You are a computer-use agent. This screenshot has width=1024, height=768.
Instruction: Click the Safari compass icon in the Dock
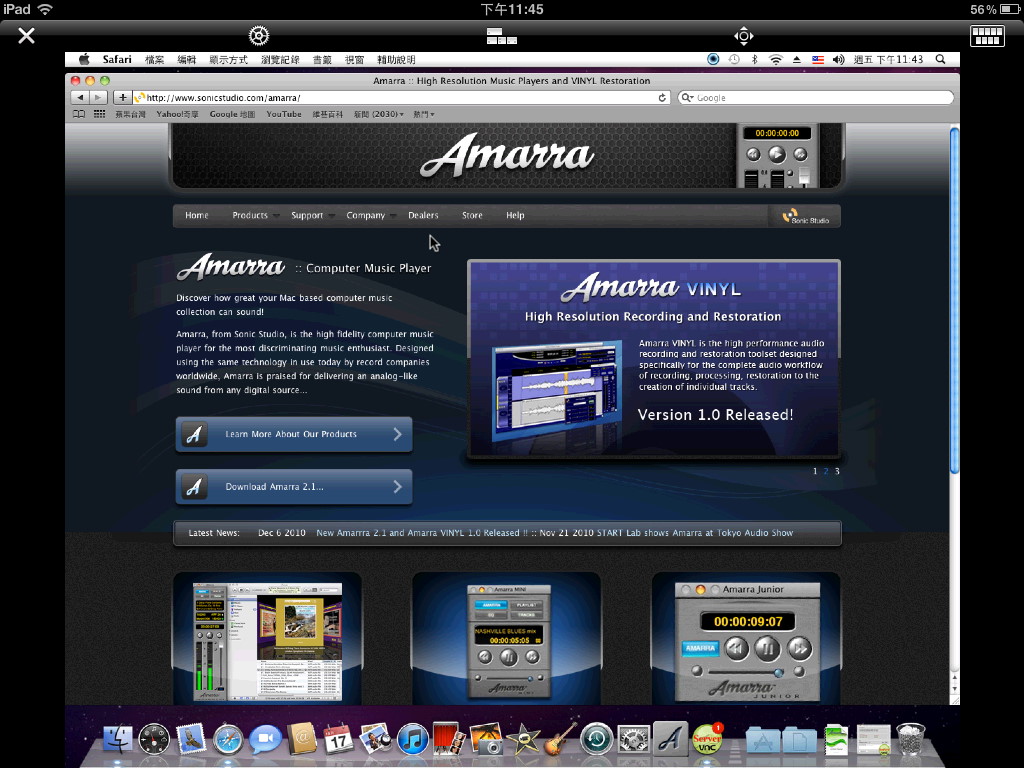(228, 740)
